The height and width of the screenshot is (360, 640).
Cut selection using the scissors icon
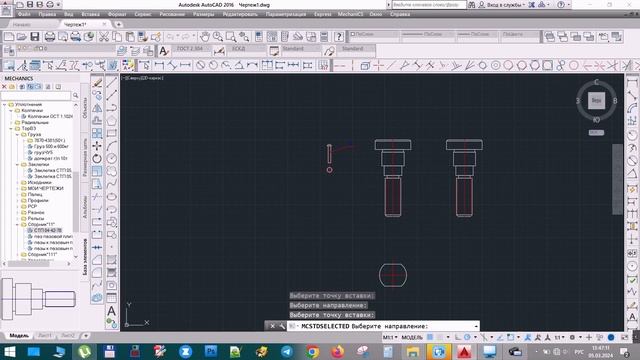pyautogui.click(x=104, y=37)
